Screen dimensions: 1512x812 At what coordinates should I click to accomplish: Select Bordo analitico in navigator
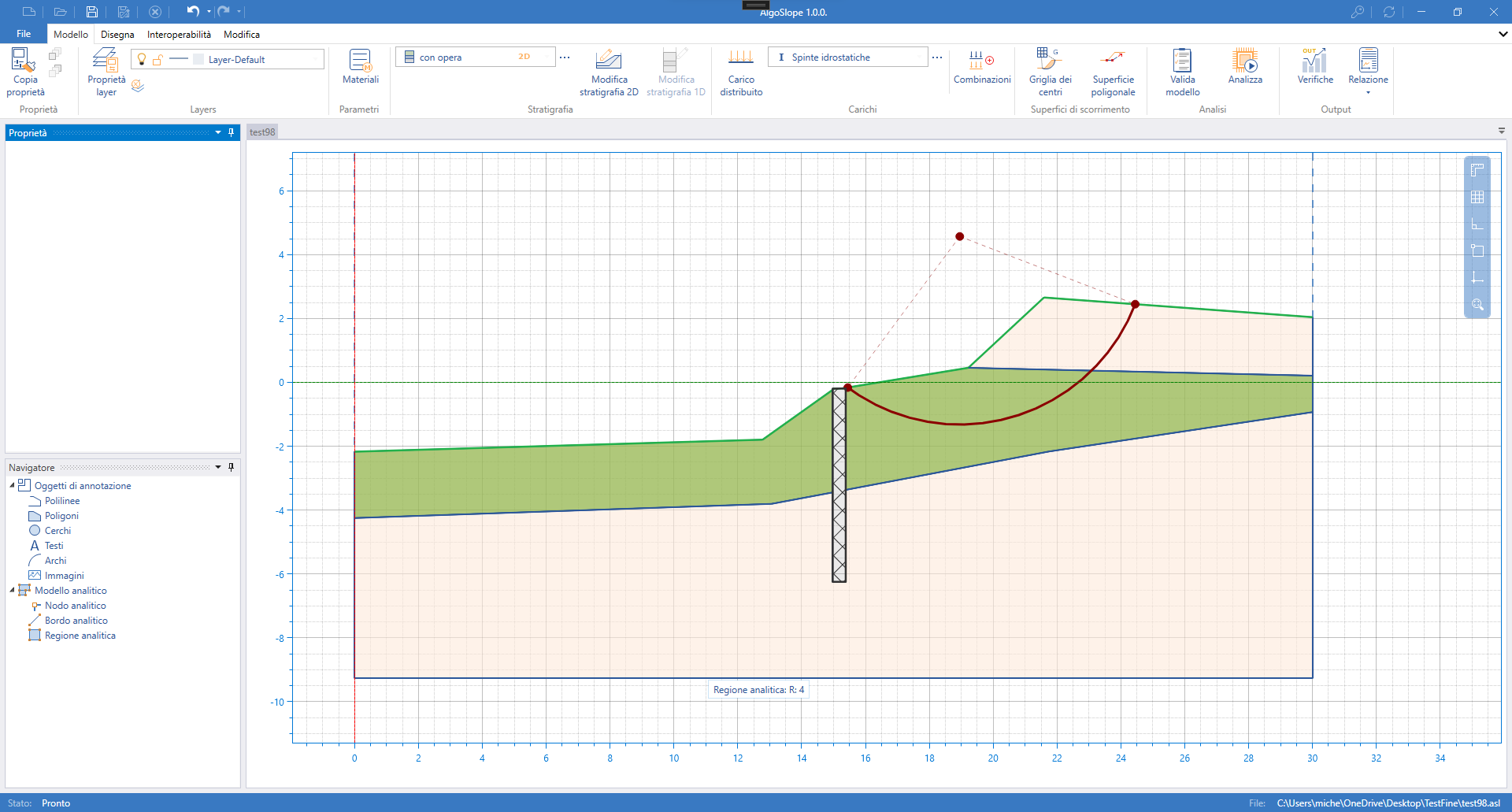pos(76,621)
